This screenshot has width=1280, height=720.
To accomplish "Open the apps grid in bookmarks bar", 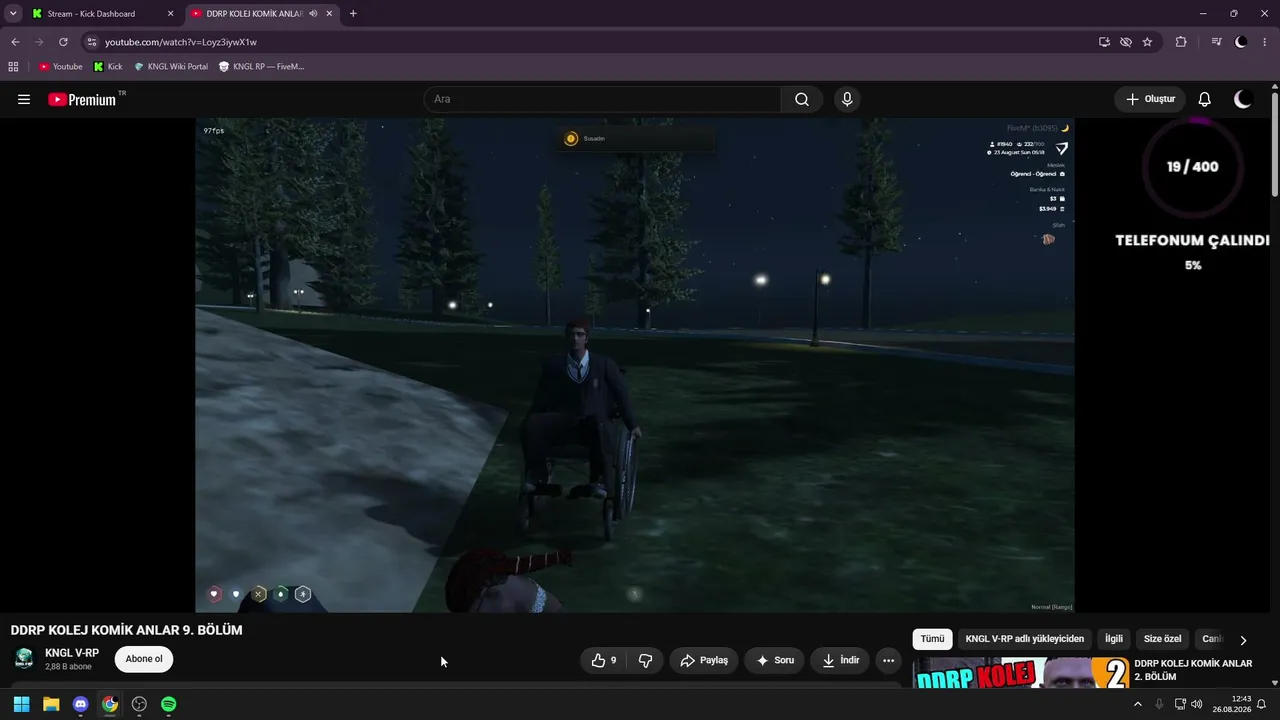I will (13, 67).
